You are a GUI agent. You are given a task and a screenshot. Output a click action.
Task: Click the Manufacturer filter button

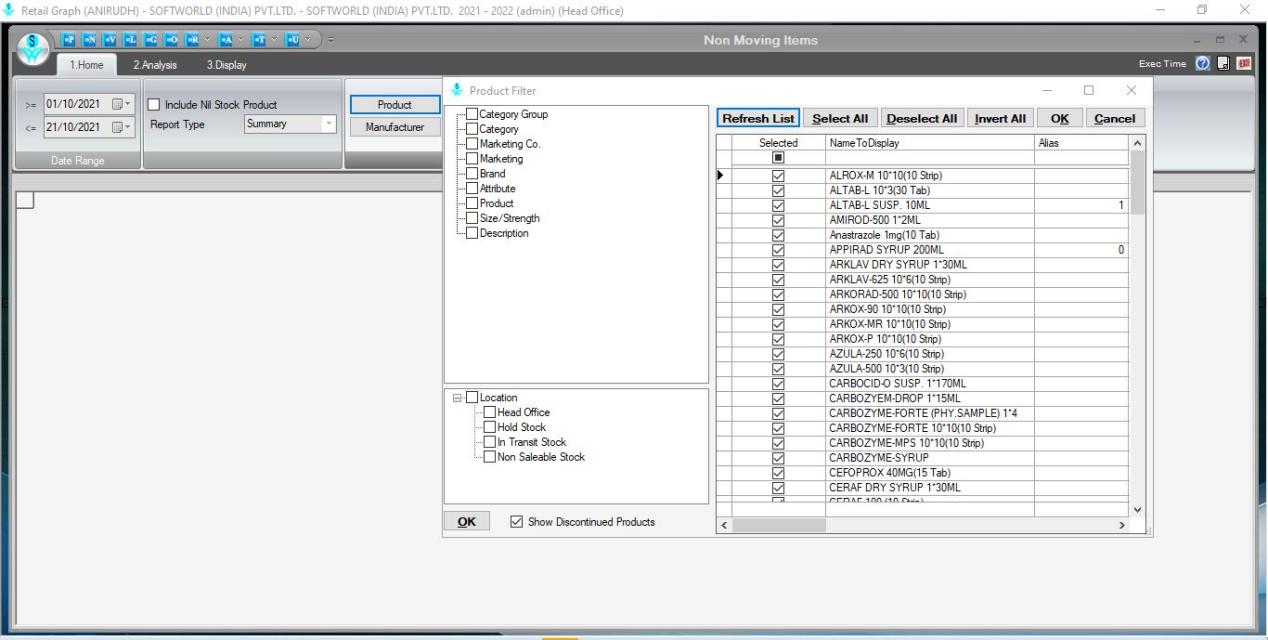pos(395,127)
